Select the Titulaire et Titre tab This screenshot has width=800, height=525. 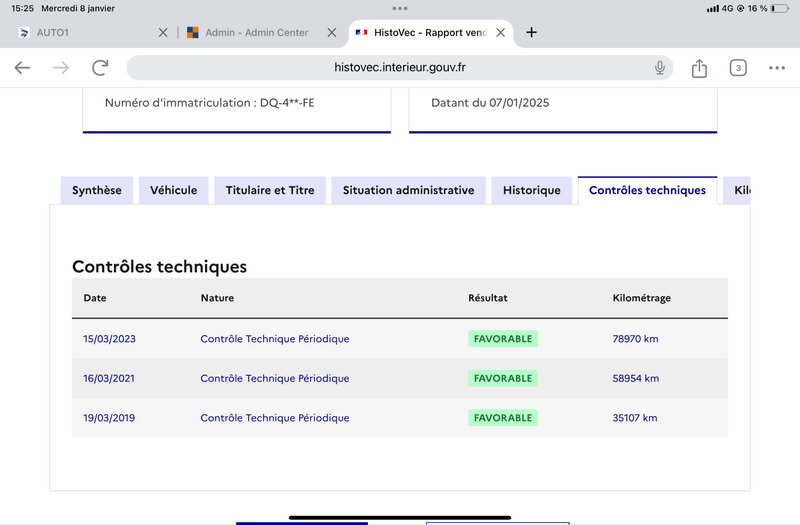(270, 190)
